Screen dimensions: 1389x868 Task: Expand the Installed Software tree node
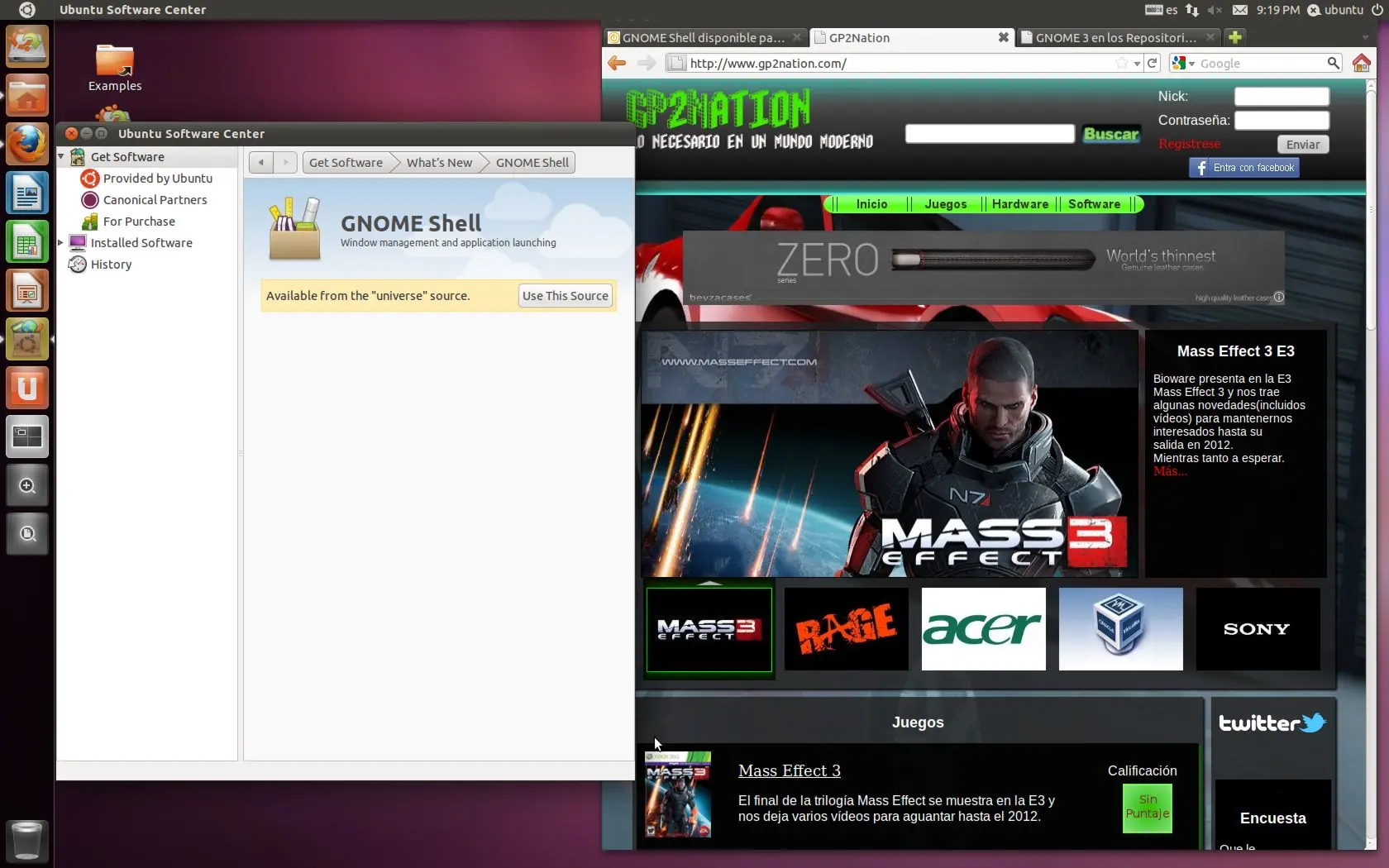click(x=61, y=242)
